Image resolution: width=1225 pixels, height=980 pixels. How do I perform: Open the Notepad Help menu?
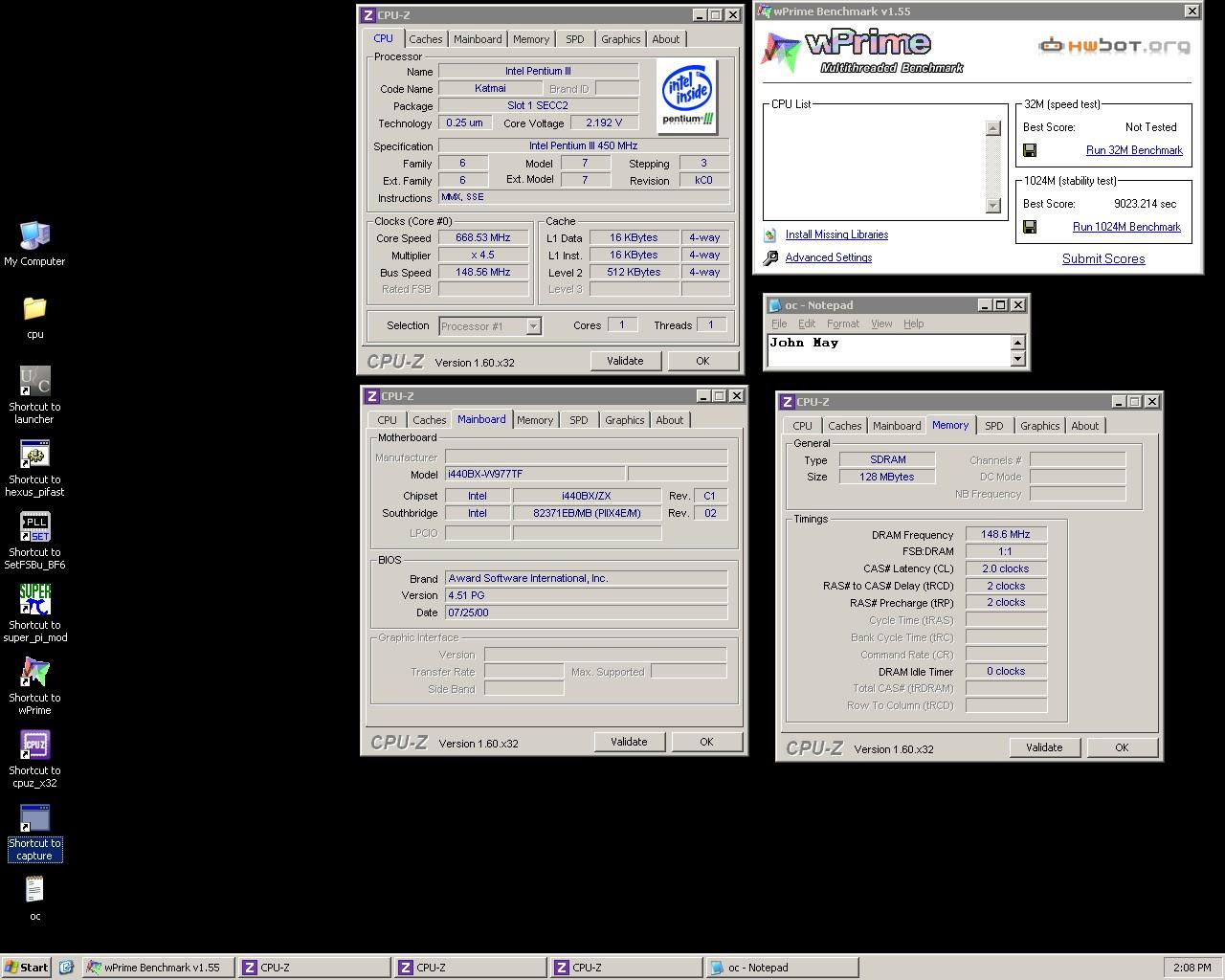click(x=914, y=323)
